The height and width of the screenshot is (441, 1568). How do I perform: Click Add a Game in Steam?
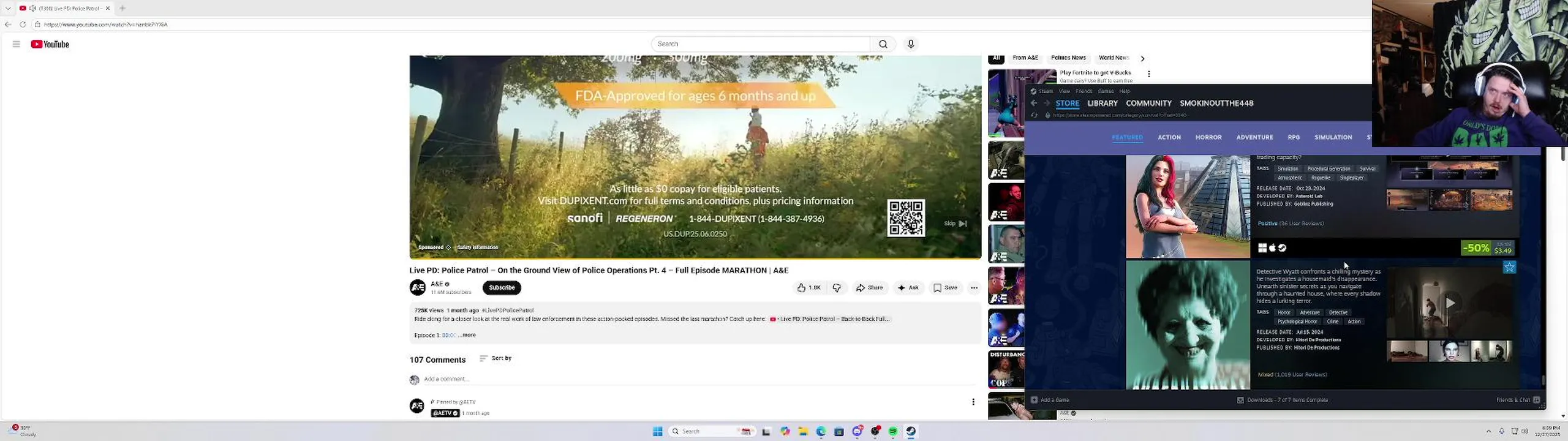pyautogui.click(x=1050, y=400)
